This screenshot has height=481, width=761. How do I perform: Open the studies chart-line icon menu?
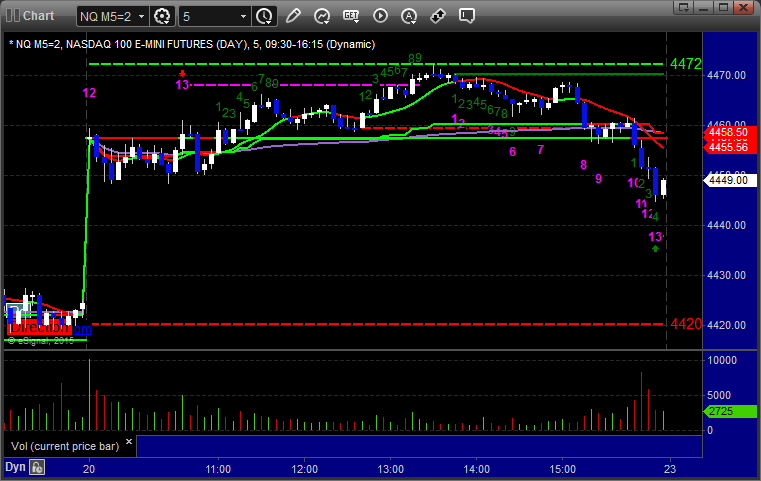[322, 16]
